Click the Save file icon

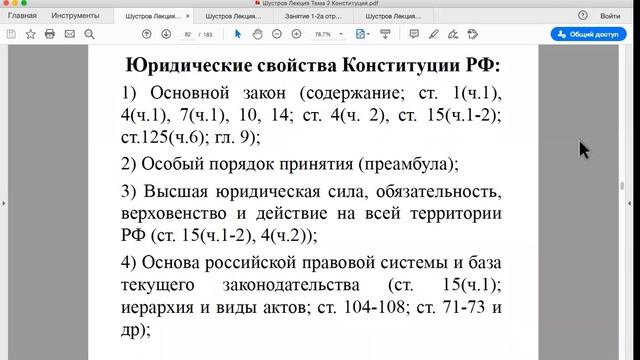tap(11, 34)
